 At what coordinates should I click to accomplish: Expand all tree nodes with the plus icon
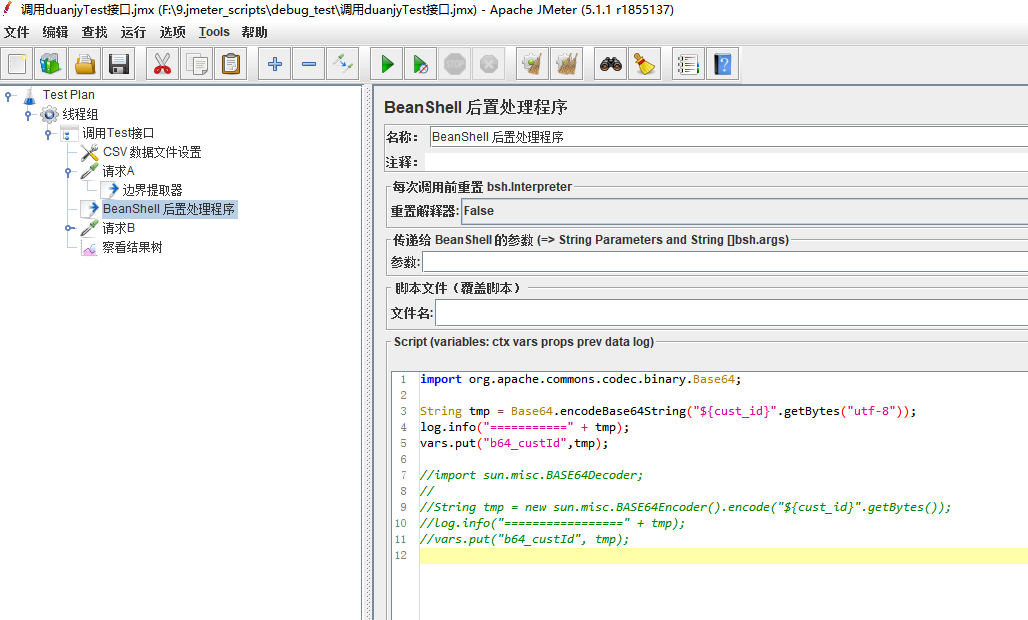coord(273,63)
